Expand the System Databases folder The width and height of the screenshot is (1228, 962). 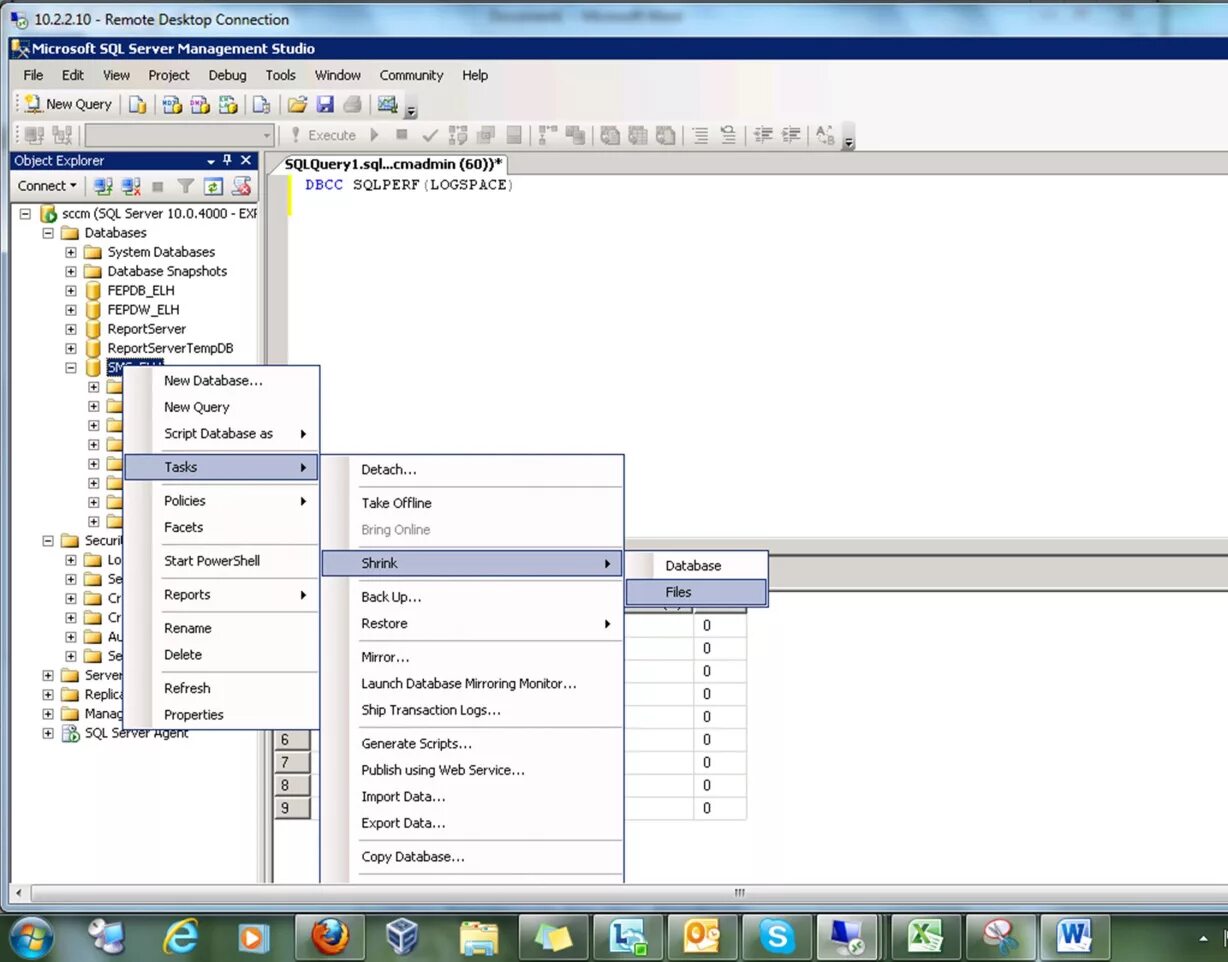71,252
